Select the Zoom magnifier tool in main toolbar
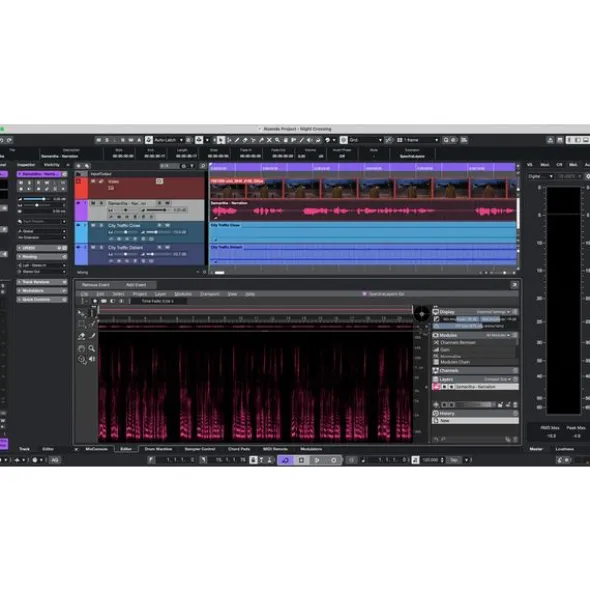The width and height of the screenshot is (590, 591). pyautogui.click(x=277, y=140)
